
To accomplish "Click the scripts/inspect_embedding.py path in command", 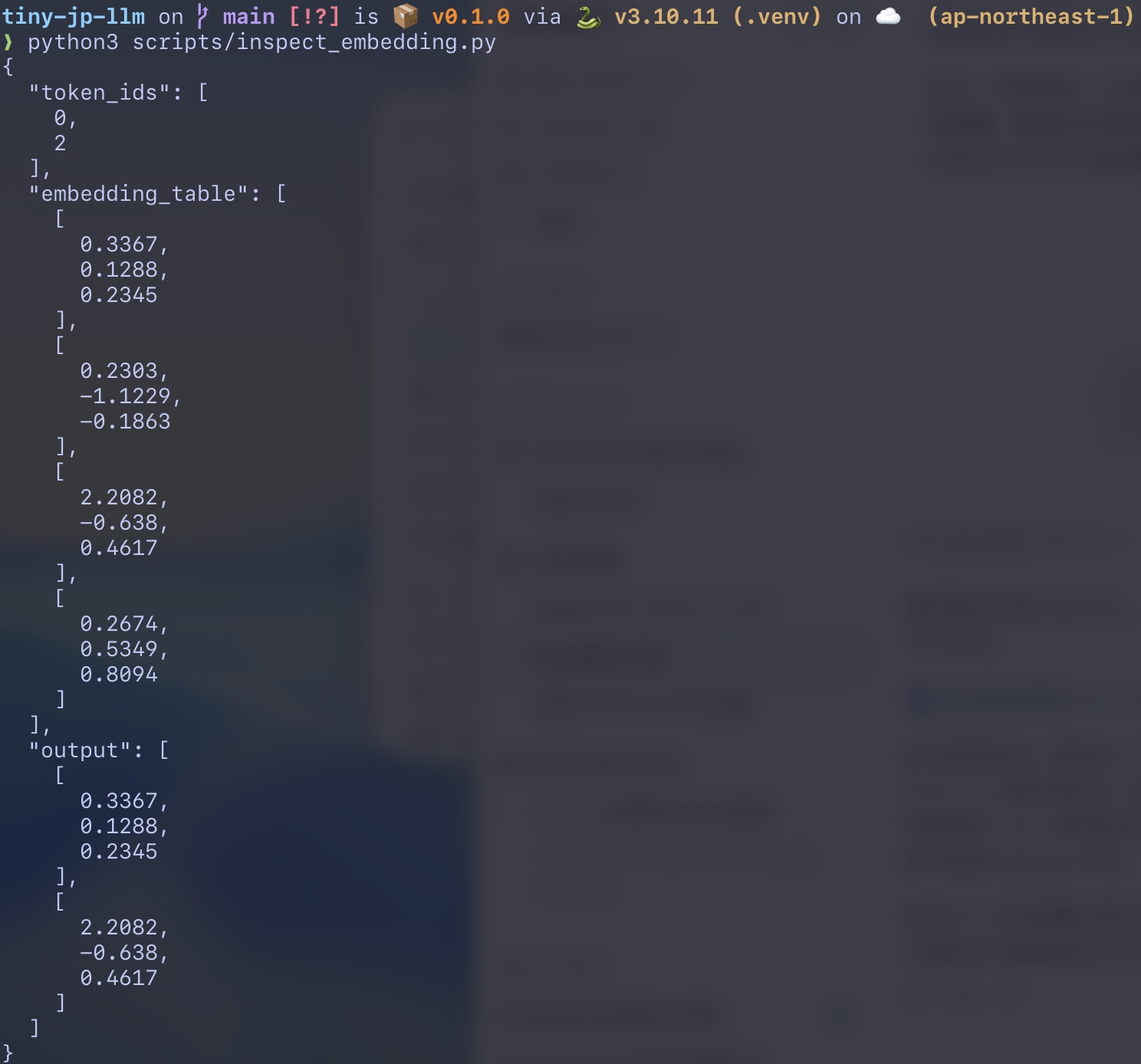I will tap(314, 41).
